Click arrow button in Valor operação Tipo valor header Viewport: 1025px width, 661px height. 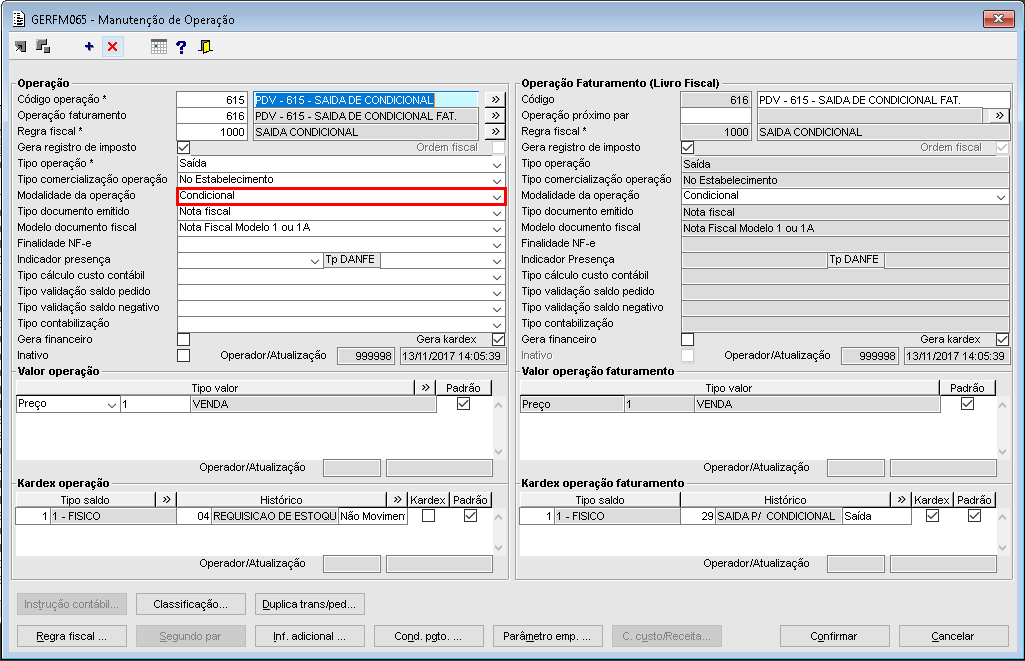[426, 388]
